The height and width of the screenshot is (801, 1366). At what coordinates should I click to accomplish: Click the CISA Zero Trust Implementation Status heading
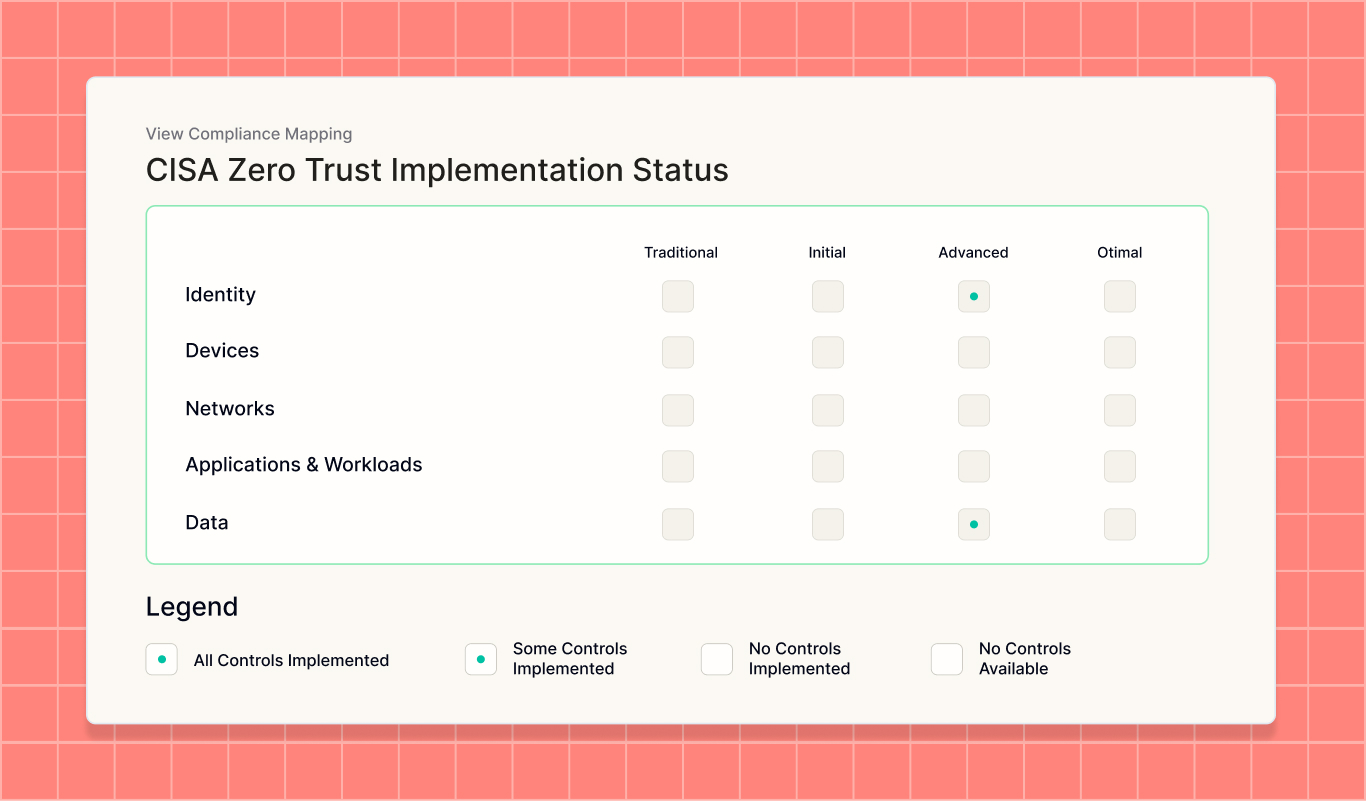coord(437,170)
